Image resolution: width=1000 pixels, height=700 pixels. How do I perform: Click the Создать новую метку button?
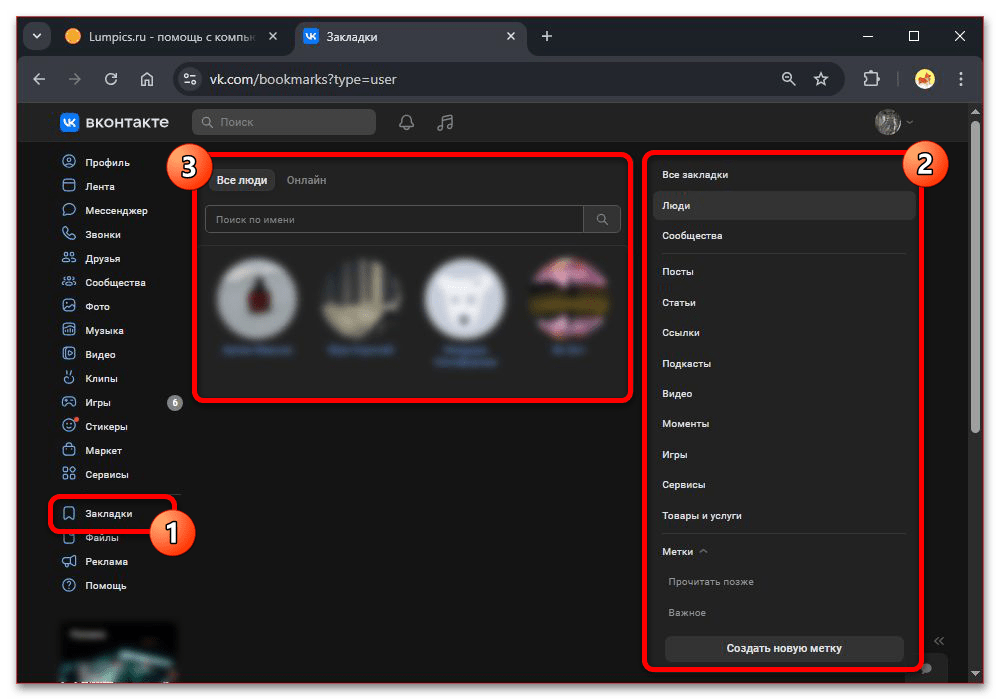pos(784,648)
